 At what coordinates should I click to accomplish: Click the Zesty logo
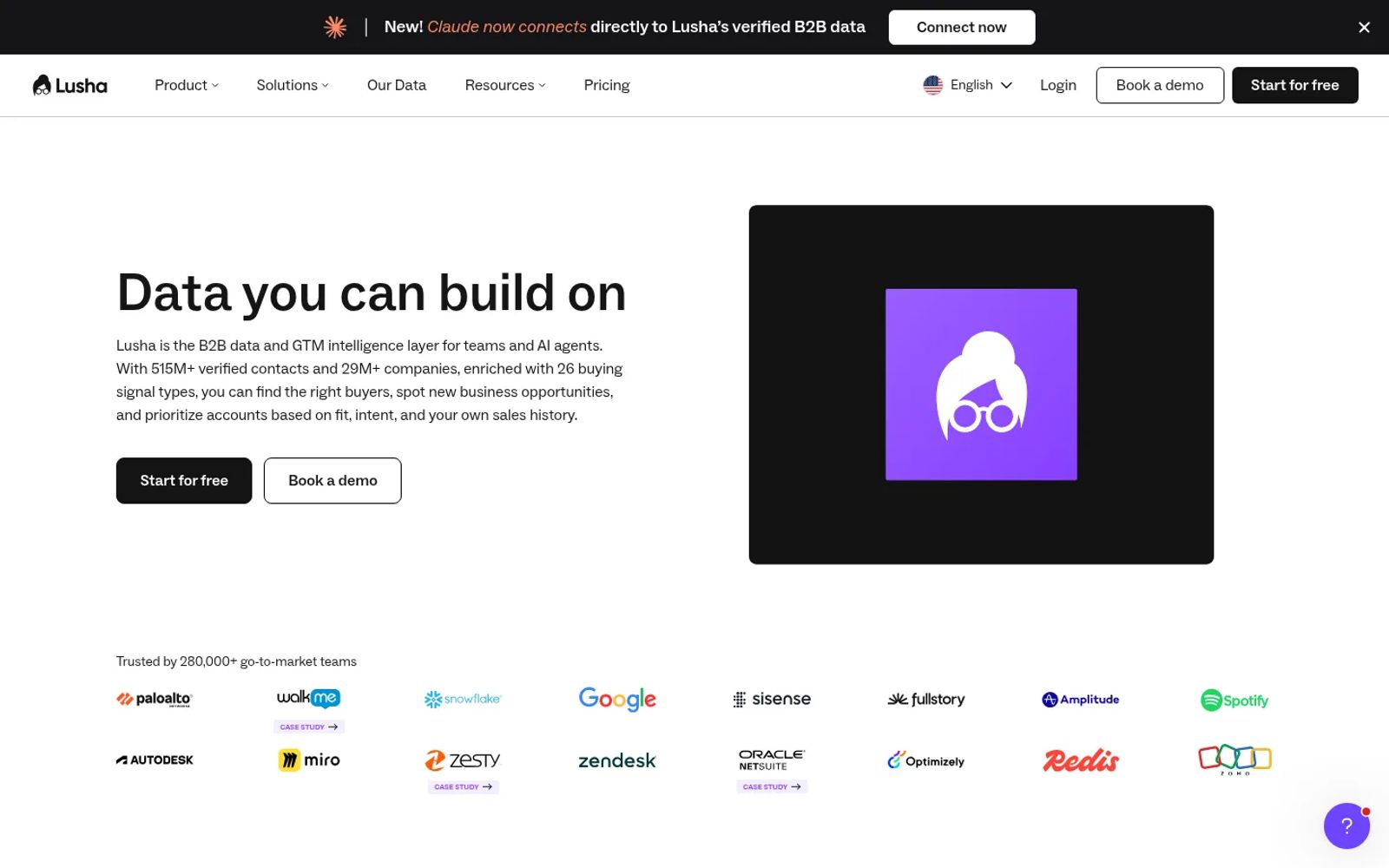coord(463,759)
